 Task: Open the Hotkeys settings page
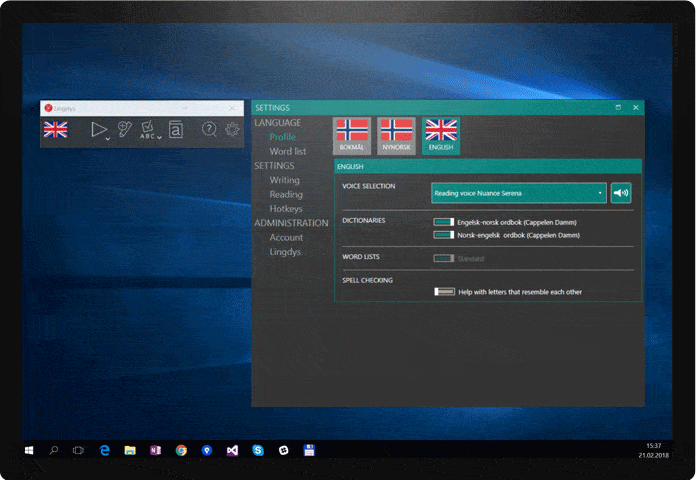point(286,209)
